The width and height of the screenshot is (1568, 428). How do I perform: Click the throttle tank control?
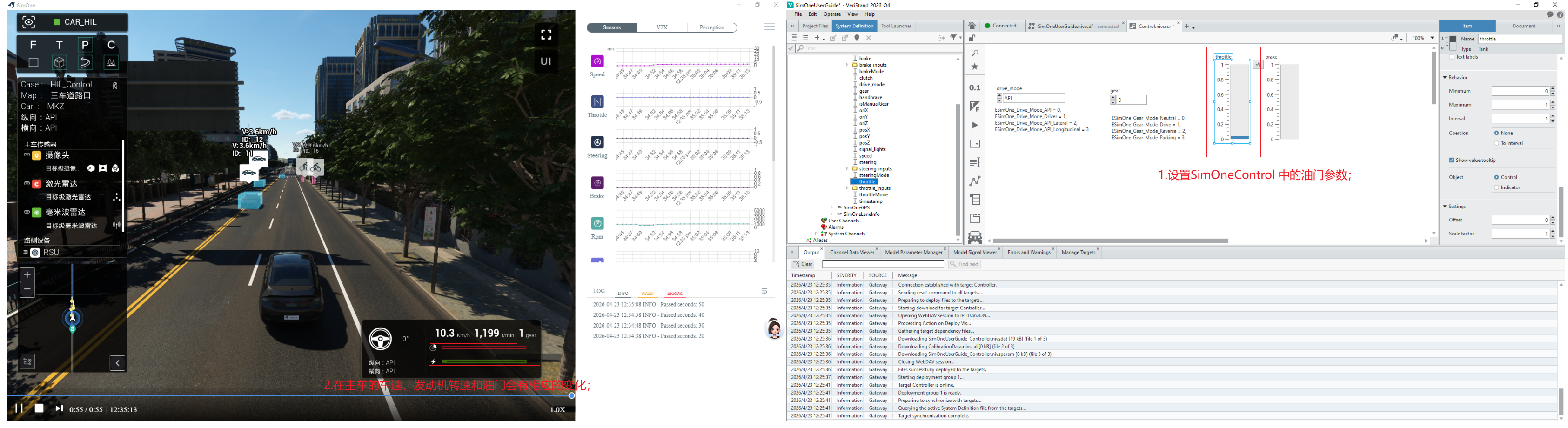coord(1233,101)
